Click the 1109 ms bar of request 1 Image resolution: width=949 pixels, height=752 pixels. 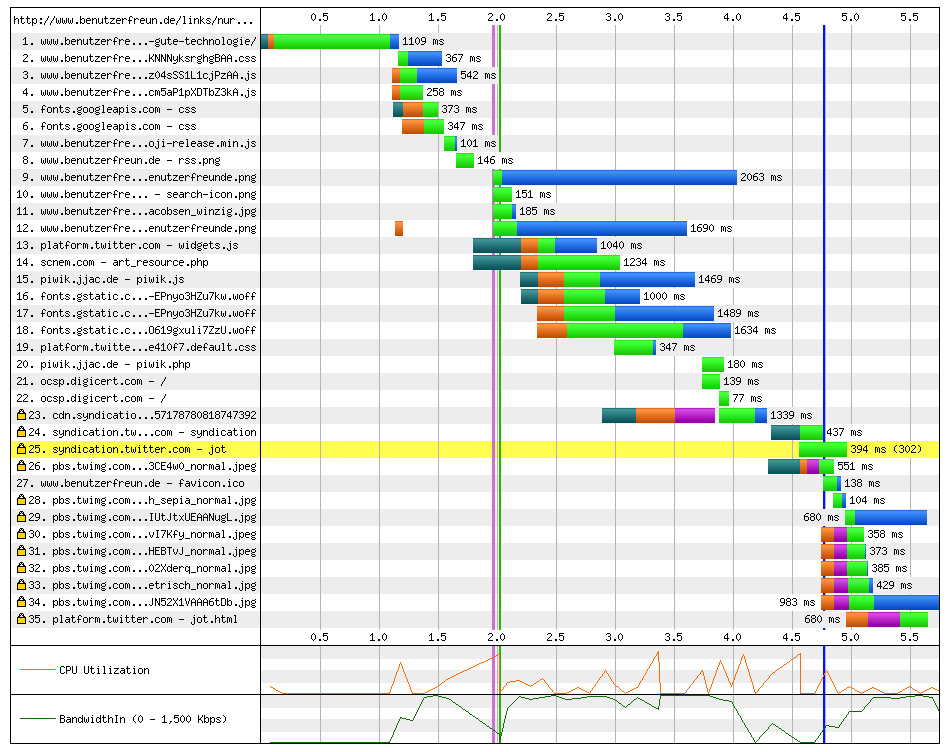[330, 41]
